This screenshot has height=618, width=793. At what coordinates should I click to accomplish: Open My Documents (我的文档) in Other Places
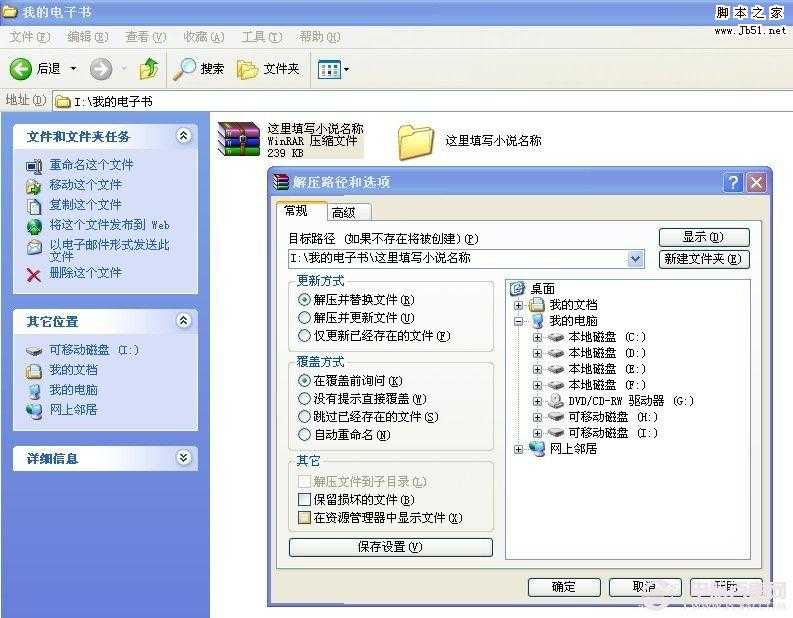pos(73,370)
